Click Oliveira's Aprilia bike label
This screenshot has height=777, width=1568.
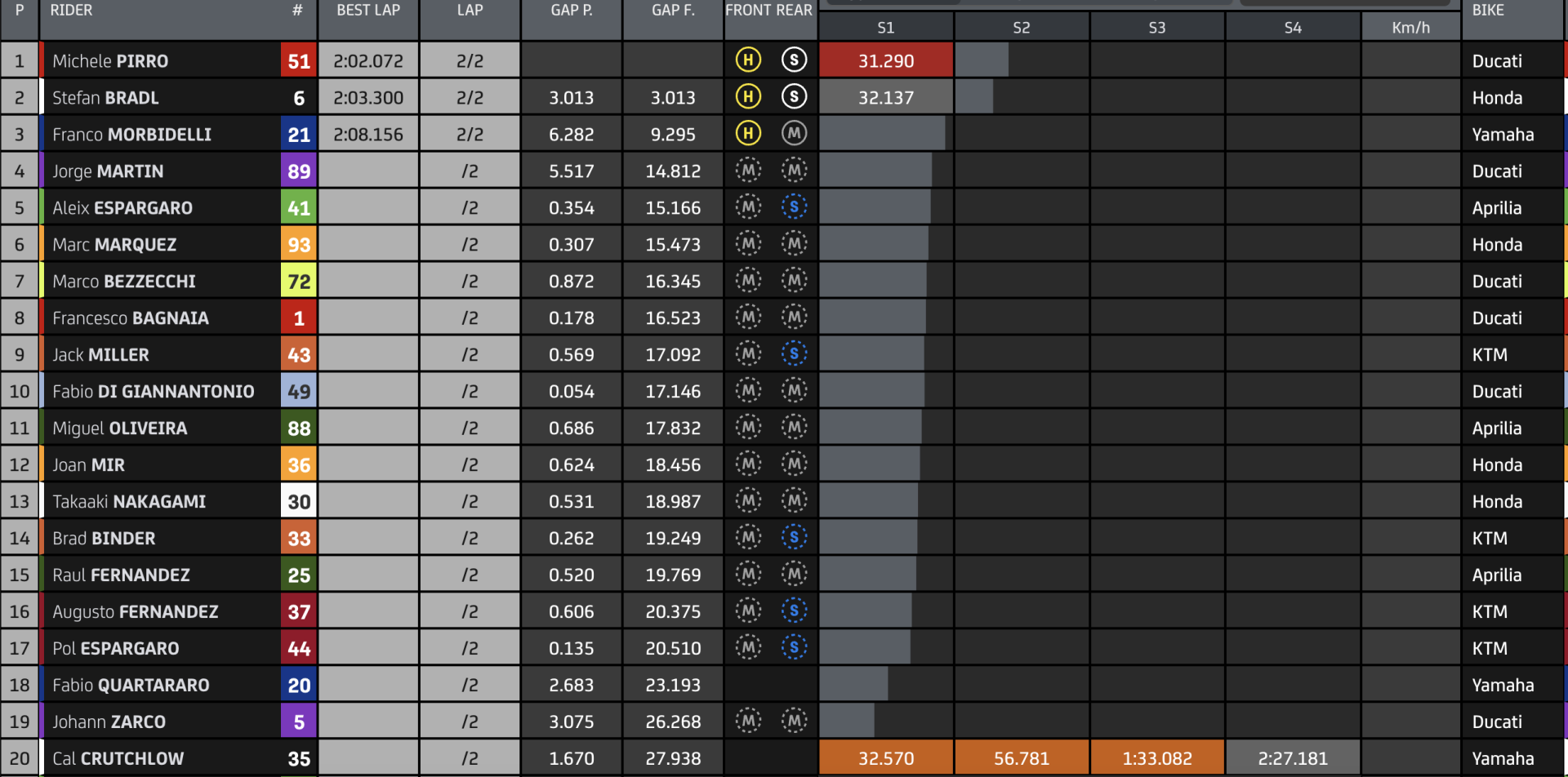tap(1497, 428)
